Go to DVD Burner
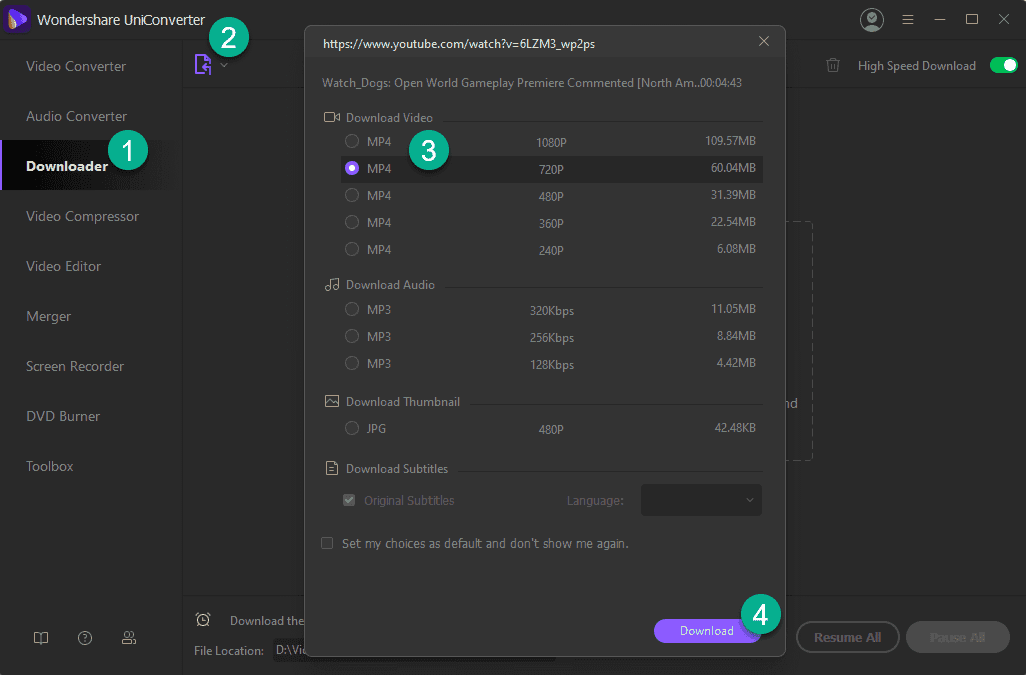This screenshot has width=1026, height=675. pos(63,416)
